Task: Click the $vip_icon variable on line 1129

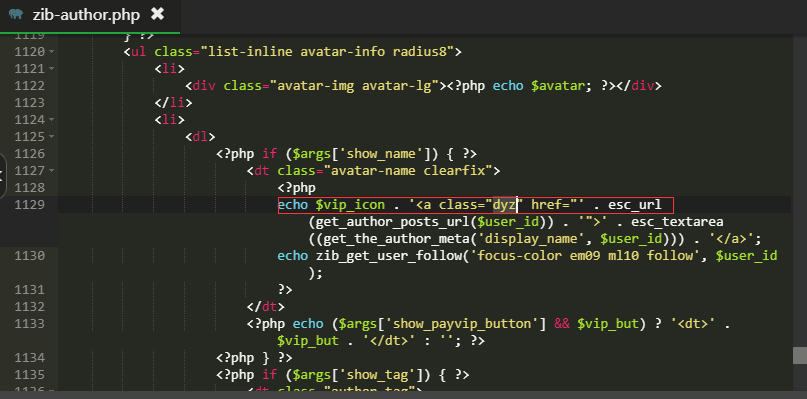Action: click(x=350, y=205)
